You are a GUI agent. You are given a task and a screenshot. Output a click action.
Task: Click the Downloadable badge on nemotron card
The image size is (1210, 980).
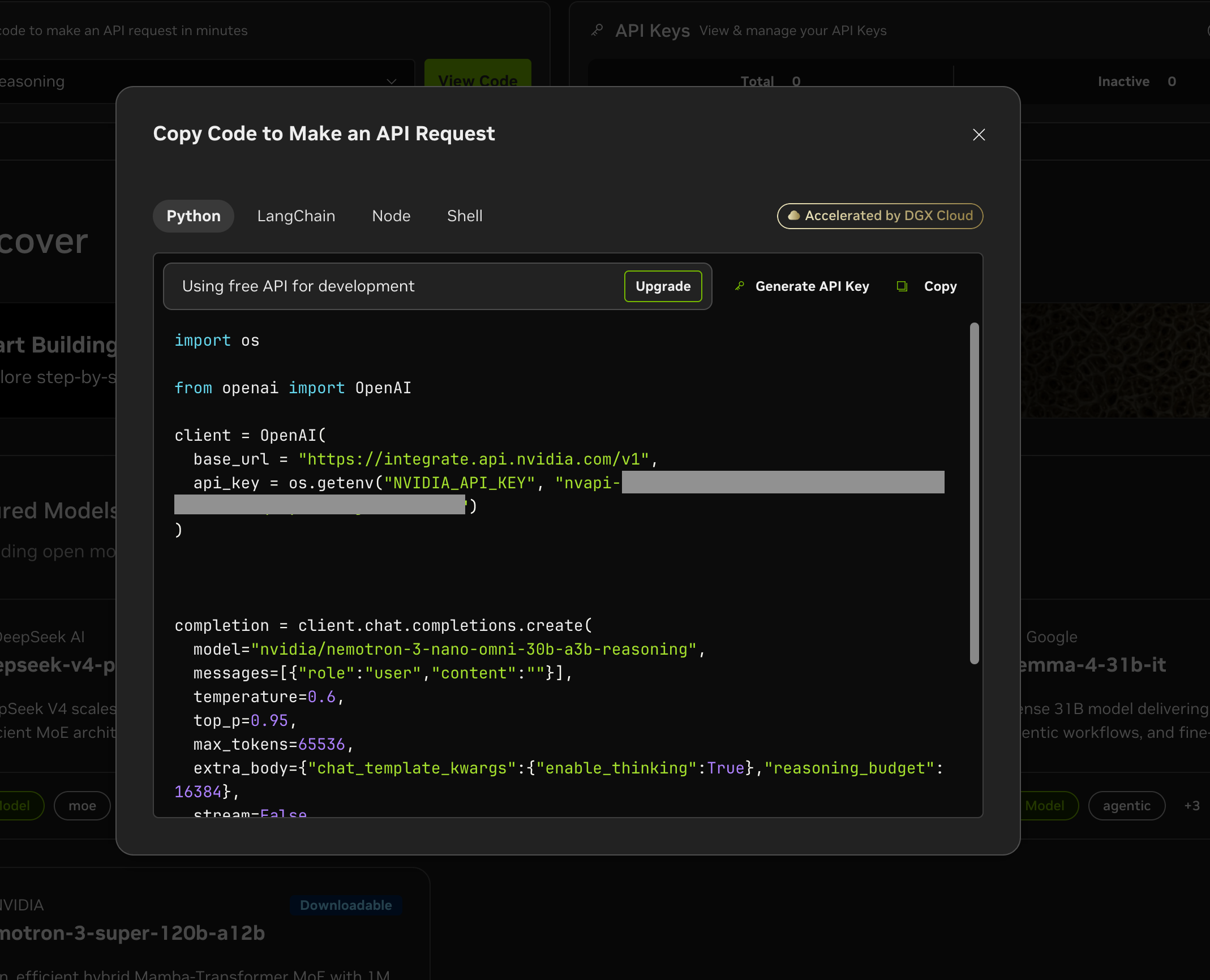[x=346, y=905]
